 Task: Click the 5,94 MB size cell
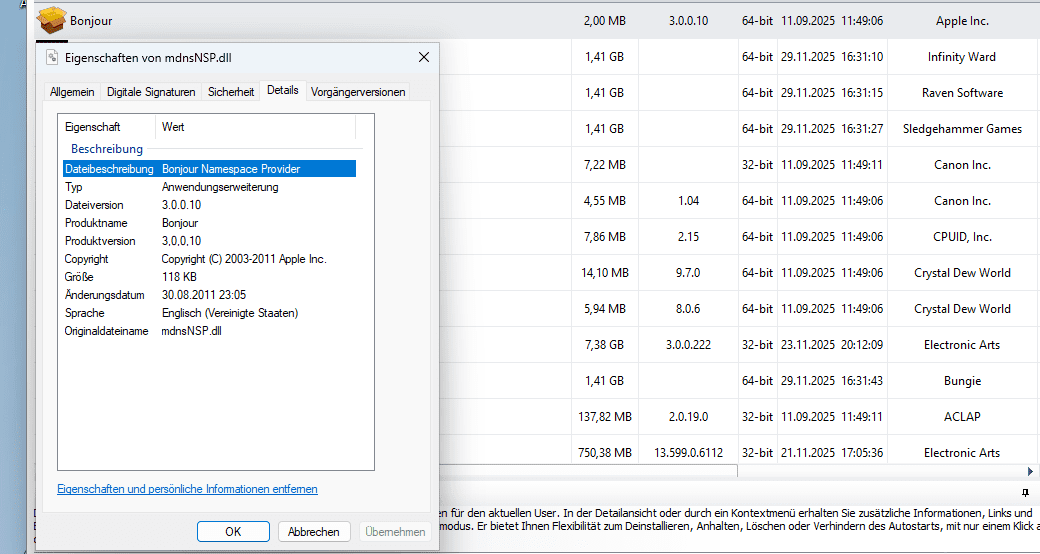click(604, 309)
